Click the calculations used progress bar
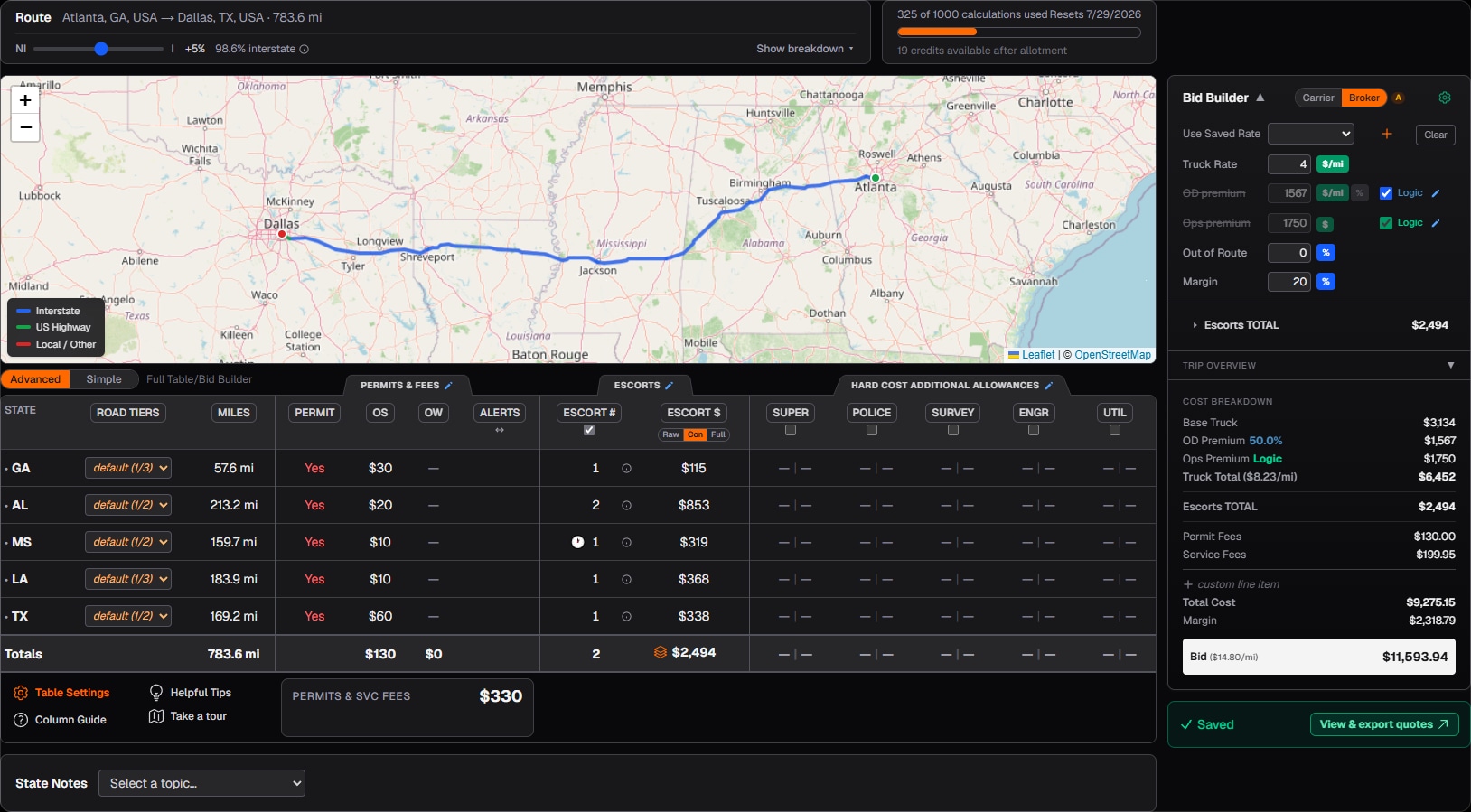The width and height of the screenshot is (1471, 812). (x=1018, y=33)
